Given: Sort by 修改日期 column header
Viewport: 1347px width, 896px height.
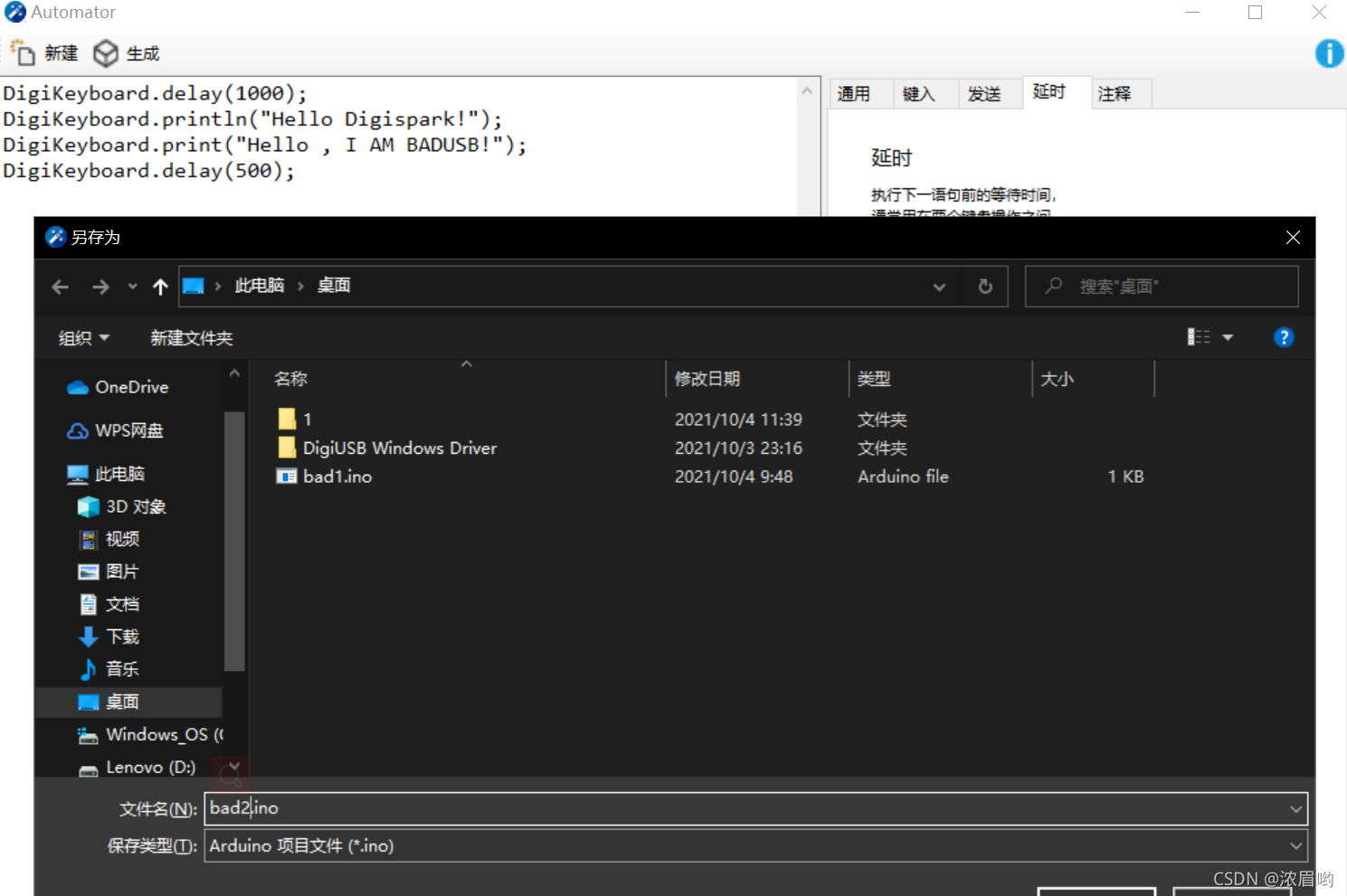Looking at the screenshot, I should 707,379.
